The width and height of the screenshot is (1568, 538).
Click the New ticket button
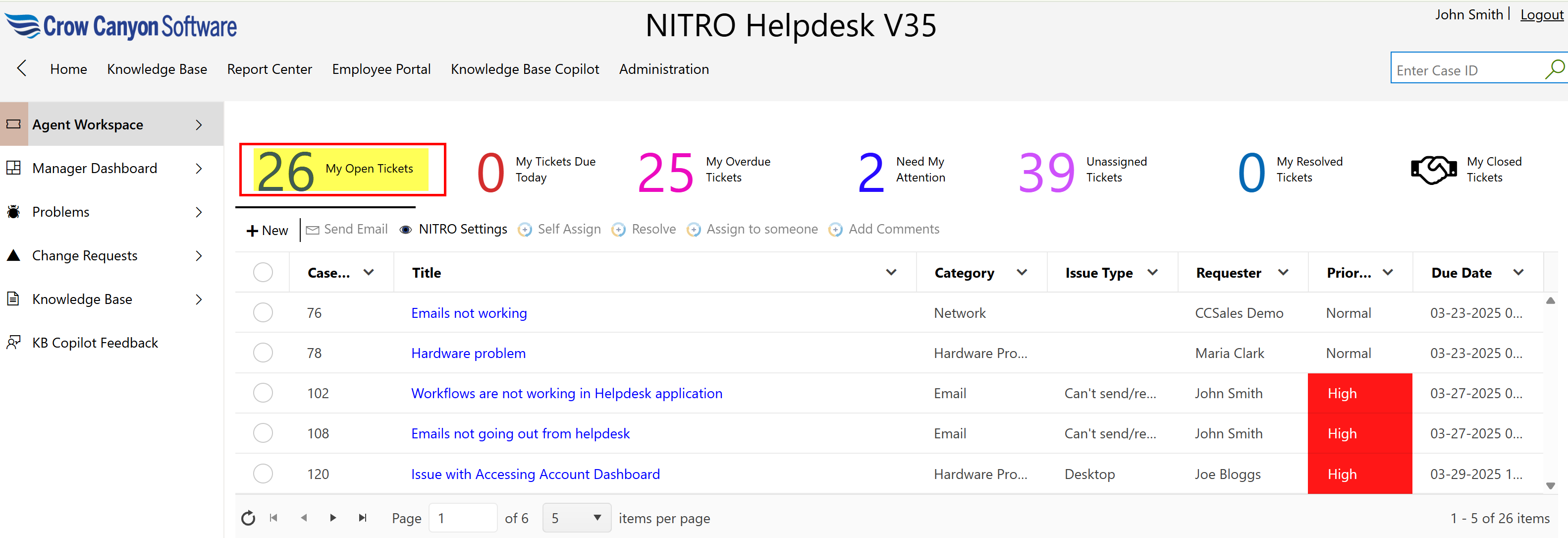(267, 230)
